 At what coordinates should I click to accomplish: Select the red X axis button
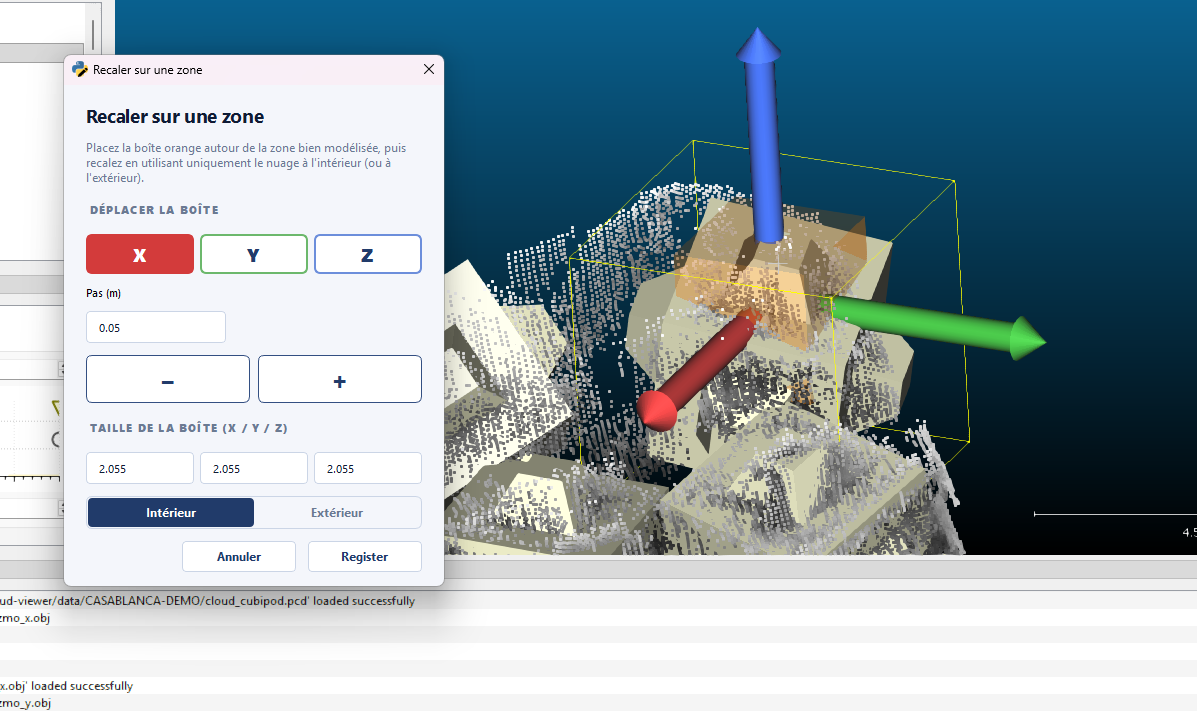140,254
